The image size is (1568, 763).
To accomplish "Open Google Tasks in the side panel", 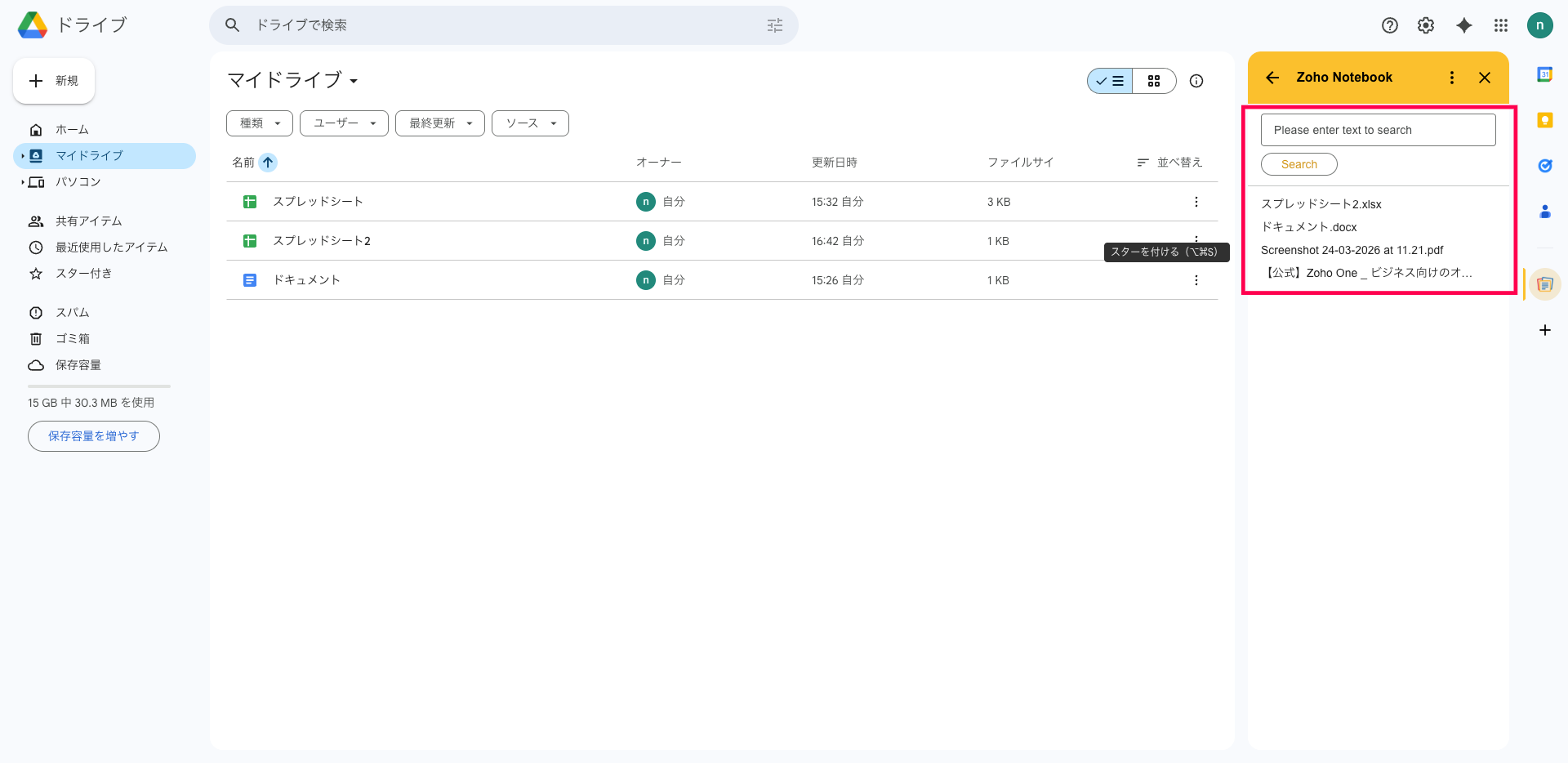I will click(1544, 166).
